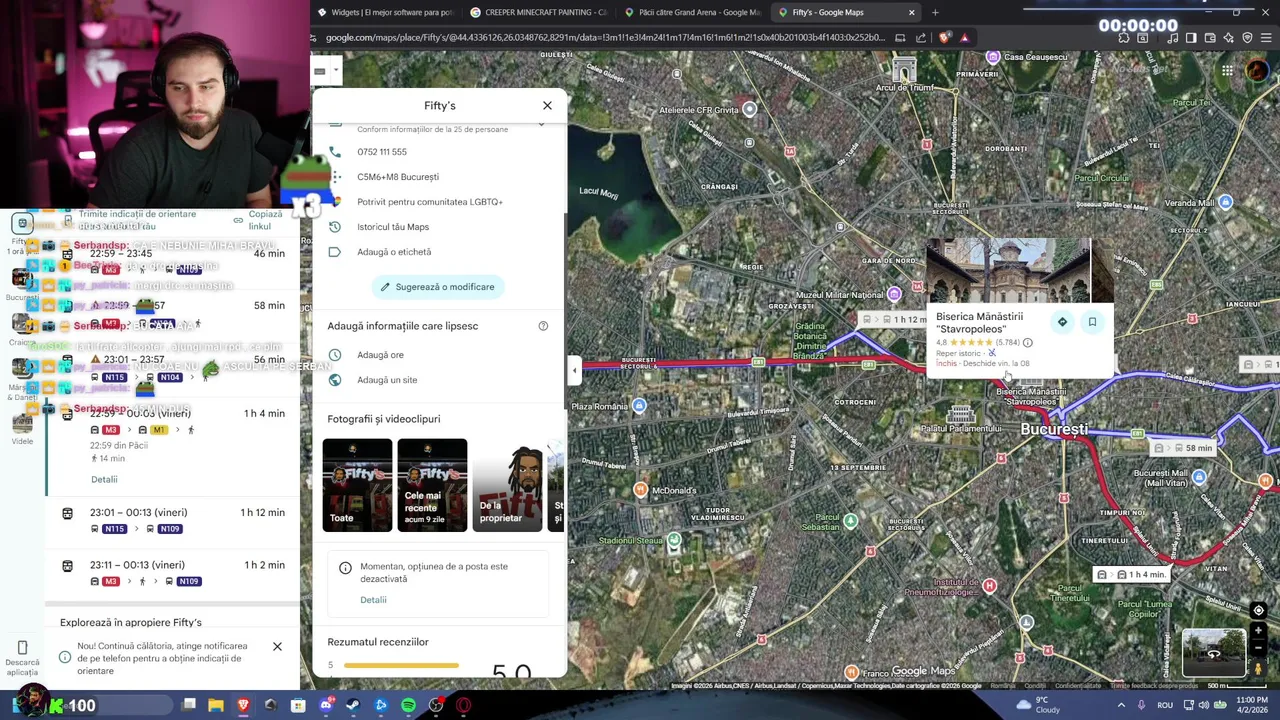Image resolution: width=1280 pixels, height=720 pixels.
Task: Open a new browser tab
Action: point(935,12)
